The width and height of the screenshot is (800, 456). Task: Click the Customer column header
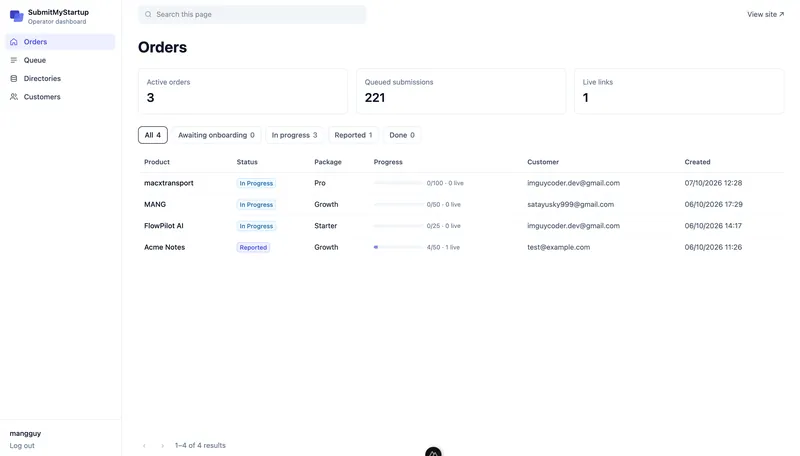[543, 162]
